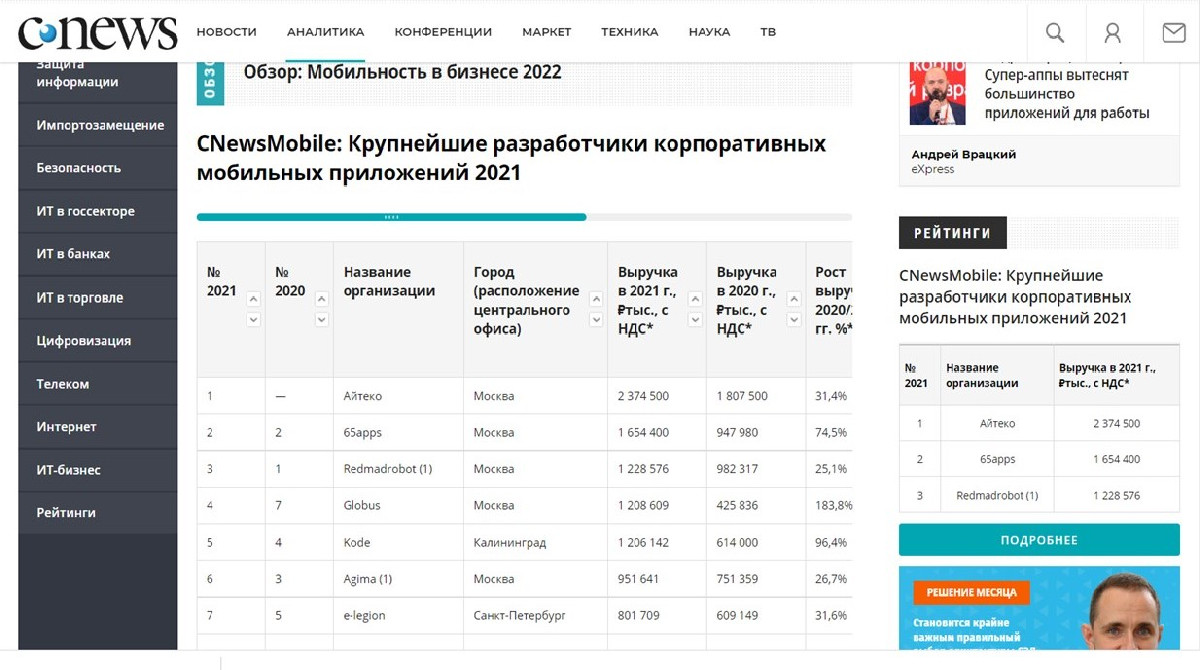The image size is (1200, 670).
Task: Click the Рейтинги header label
Action: (x=952, y=233)
